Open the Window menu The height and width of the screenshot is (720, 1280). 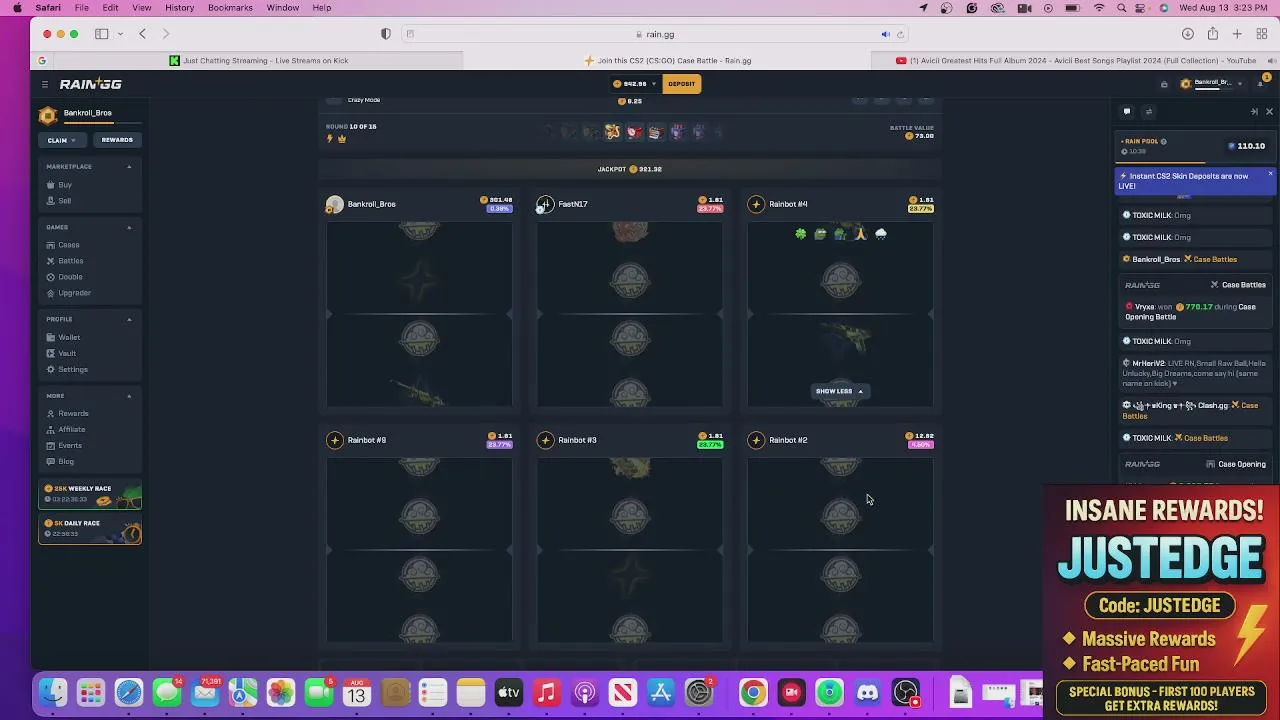point(283,8)
